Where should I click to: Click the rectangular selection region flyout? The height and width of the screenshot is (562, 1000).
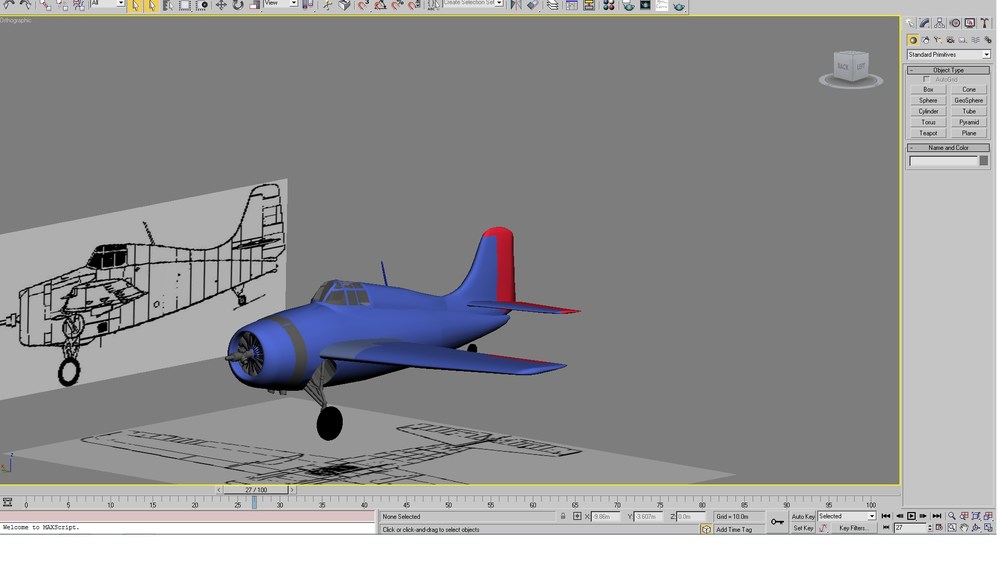(x=184, y=5)
